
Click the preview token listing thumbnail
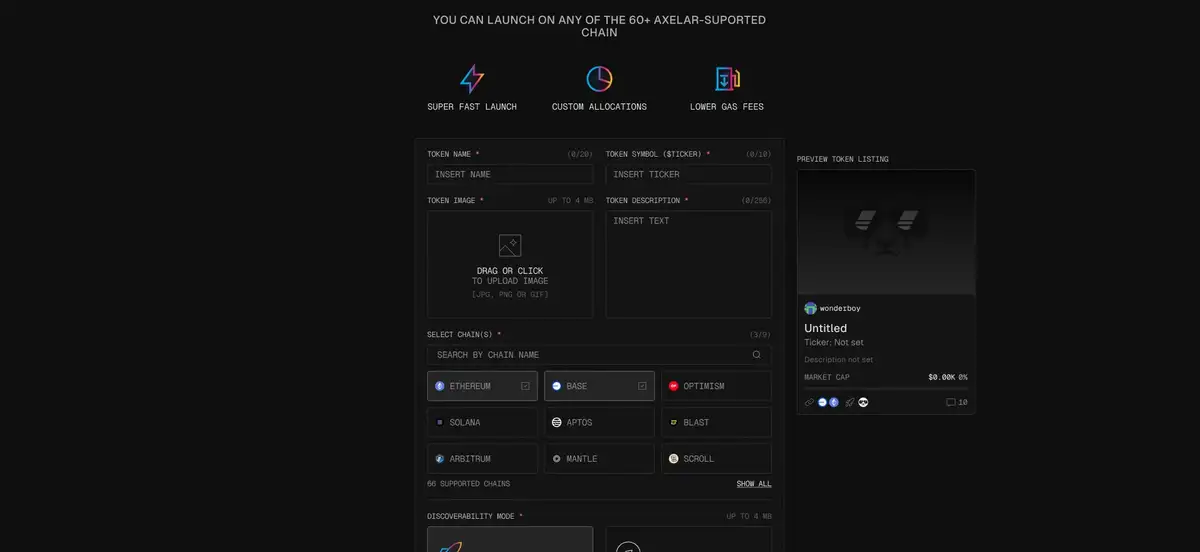[886, 232]
